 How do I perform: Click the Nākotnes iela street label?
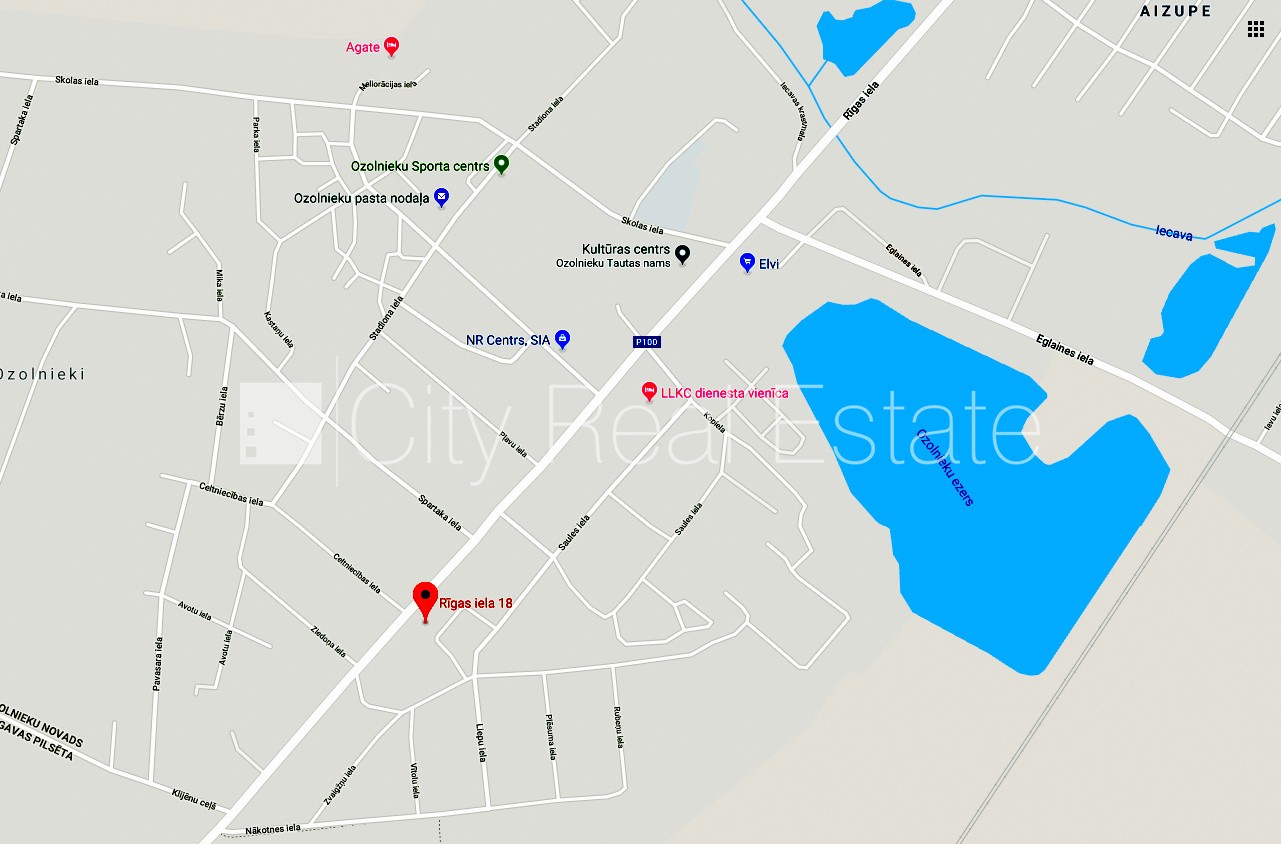point(272,828)
